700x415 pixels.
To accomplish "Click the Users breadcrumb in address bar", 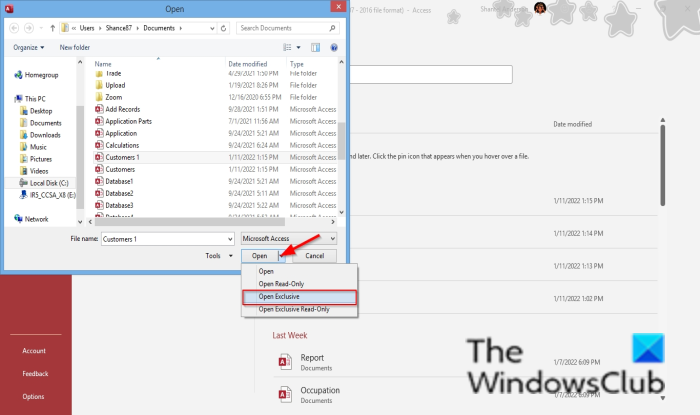I will point(87,28).
